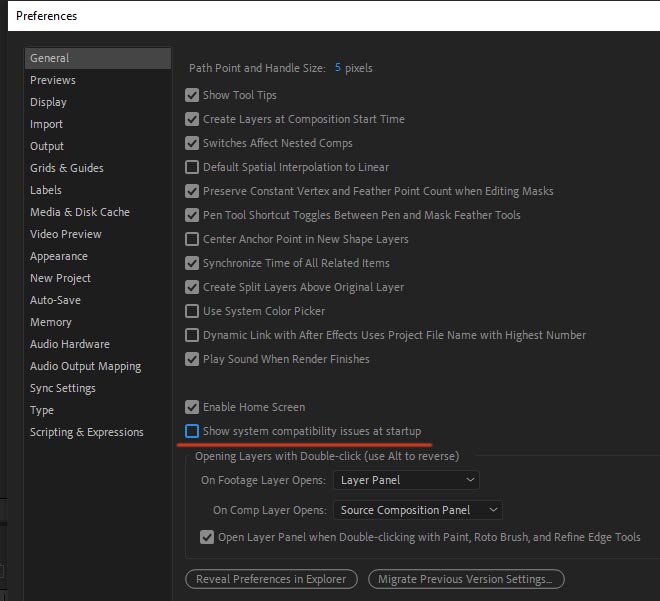
Task: Open the On Footage Layer Opens dropdown
Action: [406, 480]
